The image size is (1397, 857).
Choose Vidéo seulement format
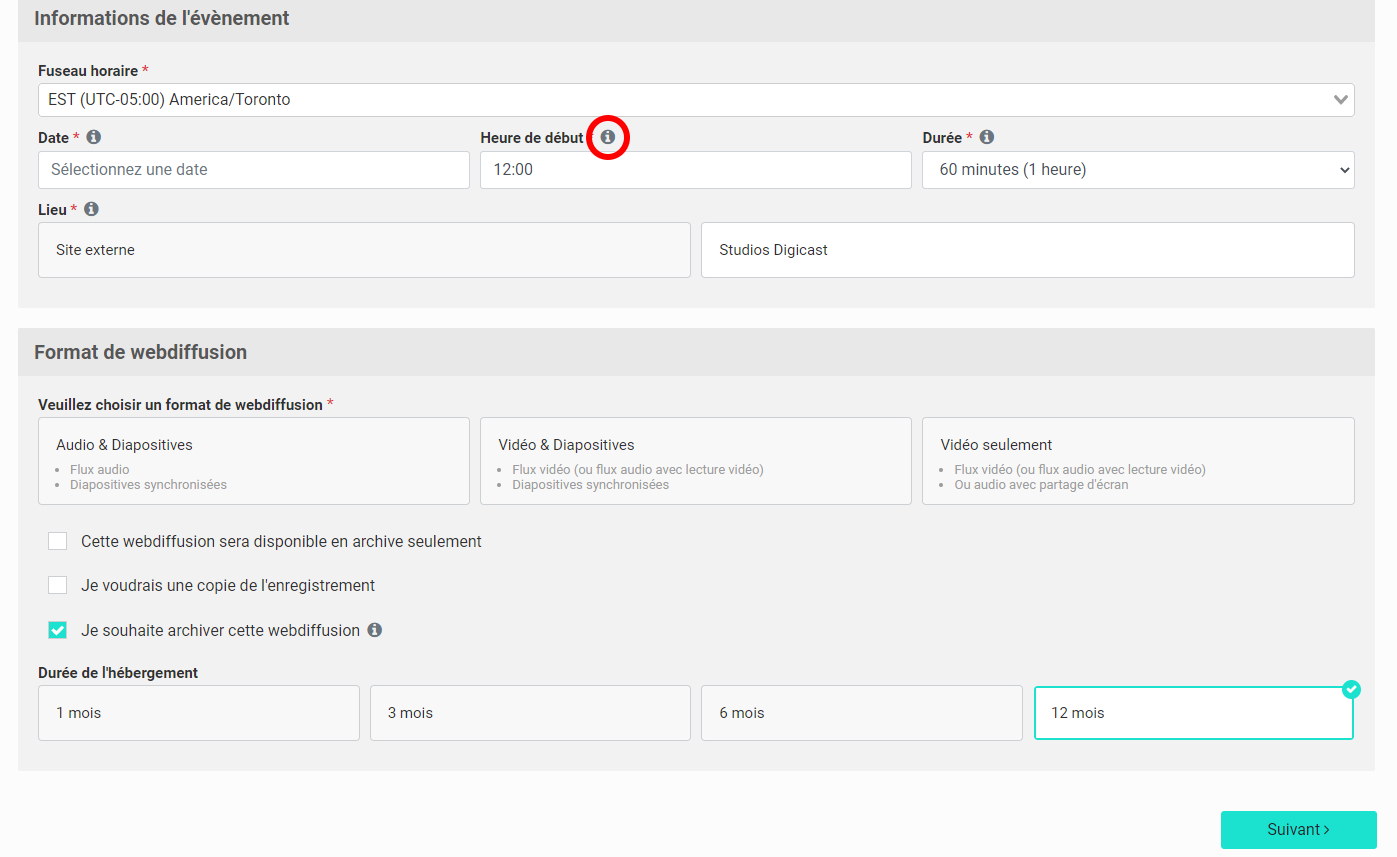[1138, 461]
